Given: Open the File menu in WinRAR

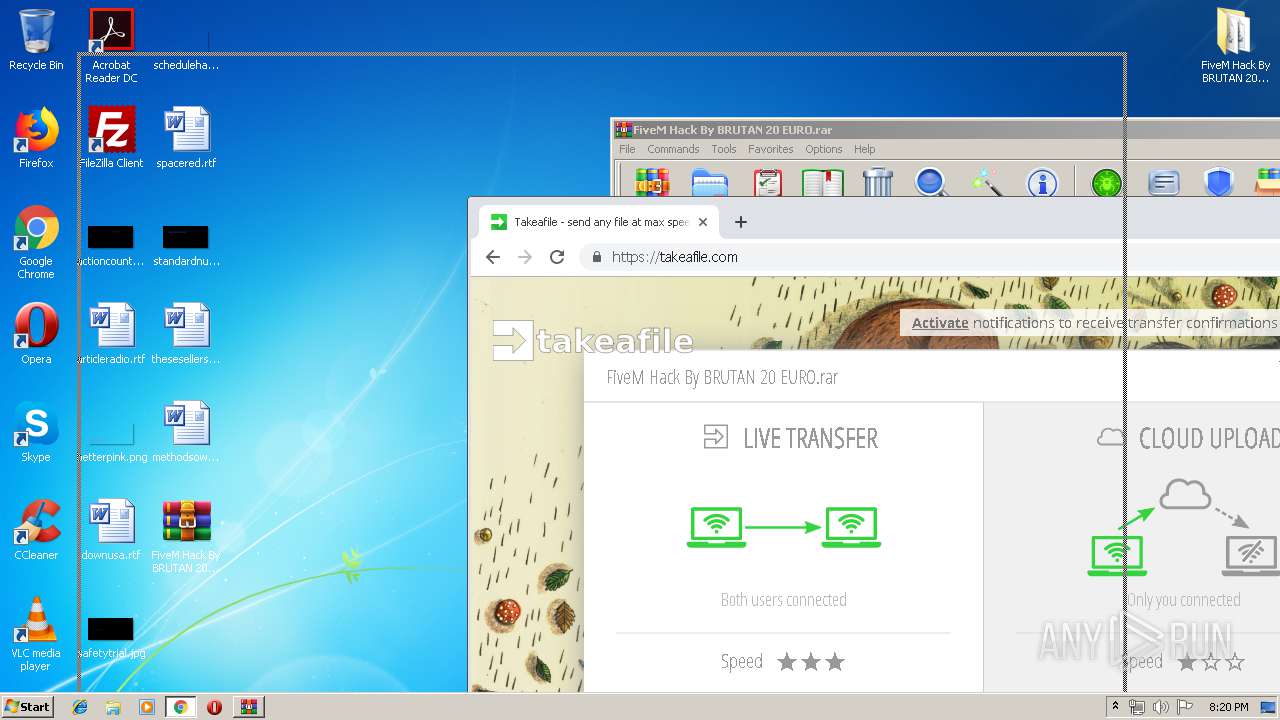Looking at the screenshot, I should (627, 149).
